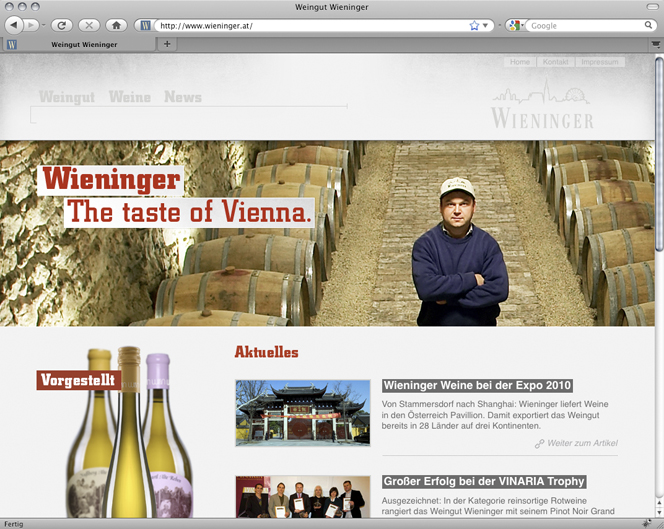This screenshot has width=664, height=529.
Task: Click the vertical page scrollbar thumb
Action: point(659,155)
